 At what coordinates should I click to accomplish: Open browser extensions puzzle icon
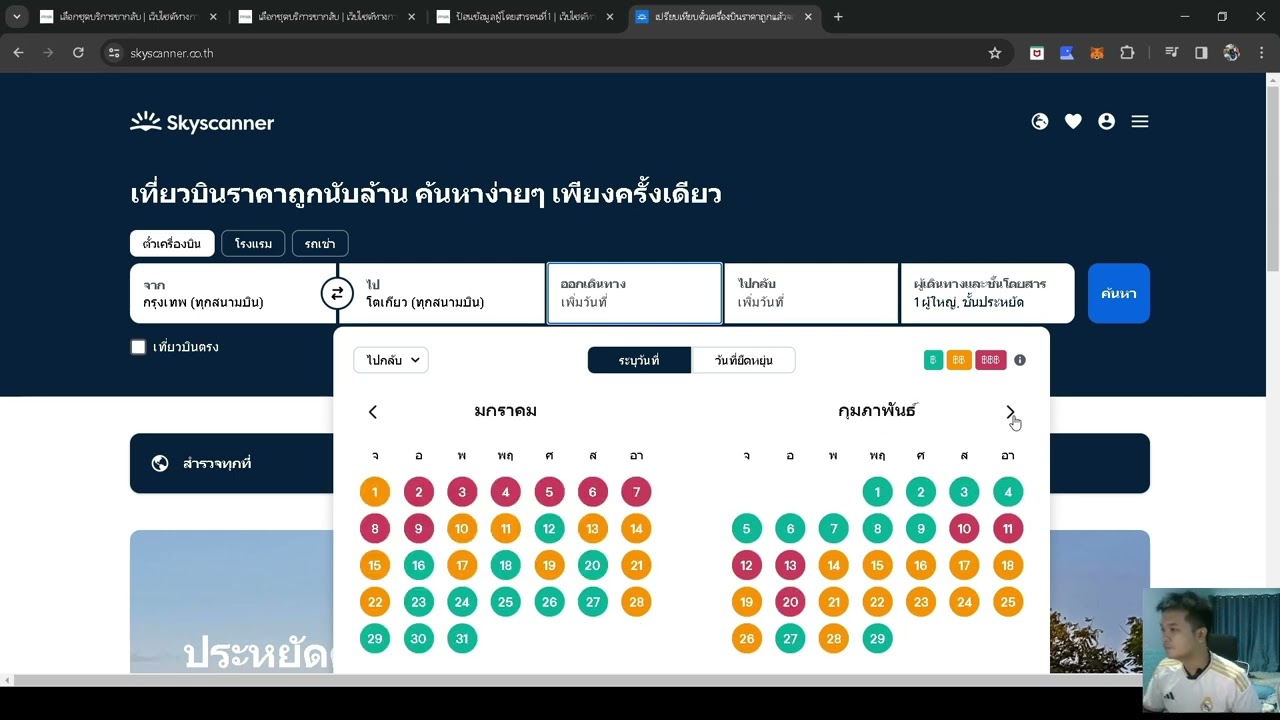click(x=1127, y=53)
